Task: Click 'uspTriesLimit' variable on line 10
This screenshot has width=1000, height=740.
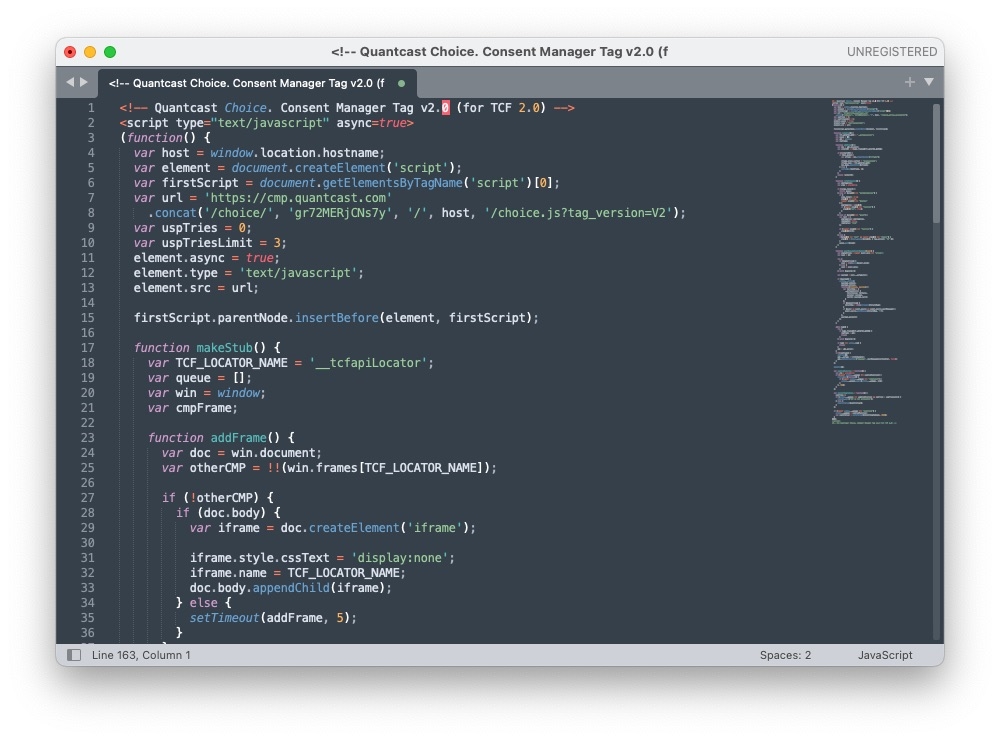Action: point(207,243)
